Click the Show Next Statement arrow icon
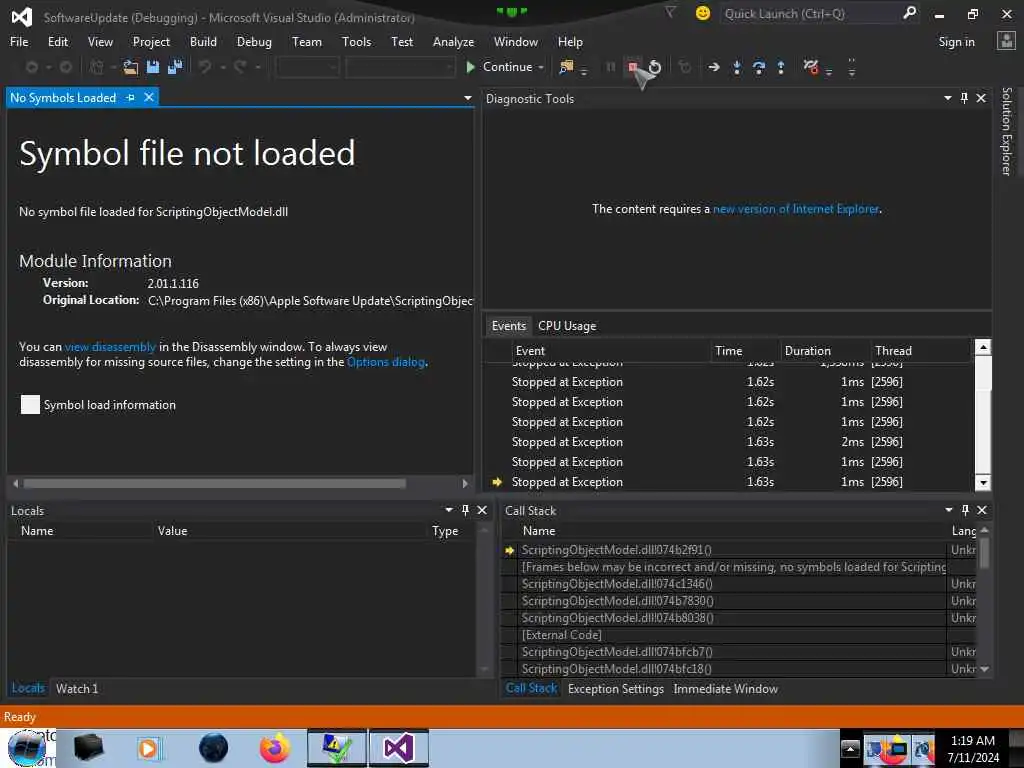 tap(714, 67)
